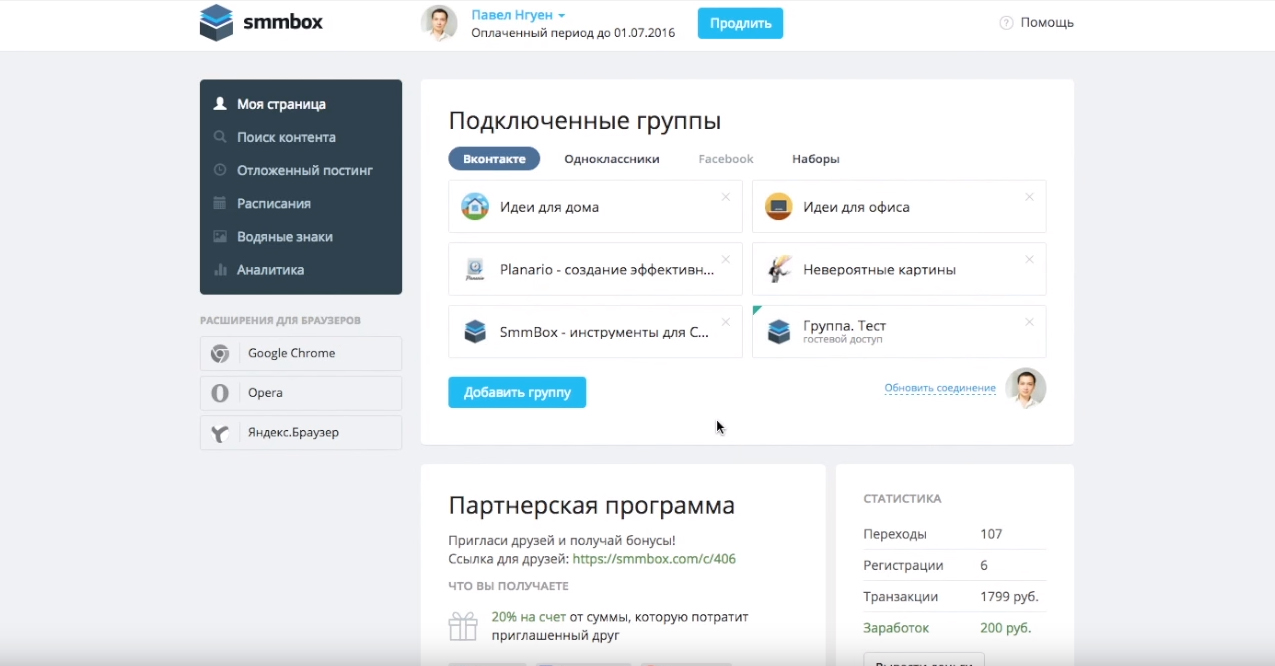Click the Расписания calendar icon

click(x=220, y=204)
